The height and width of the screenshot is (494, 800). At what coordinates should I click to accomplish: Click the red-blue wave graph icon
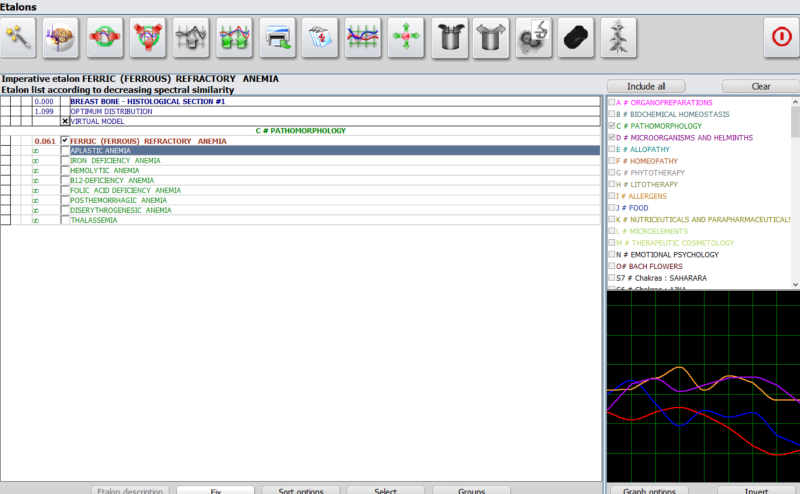click(x=362, y=38)
